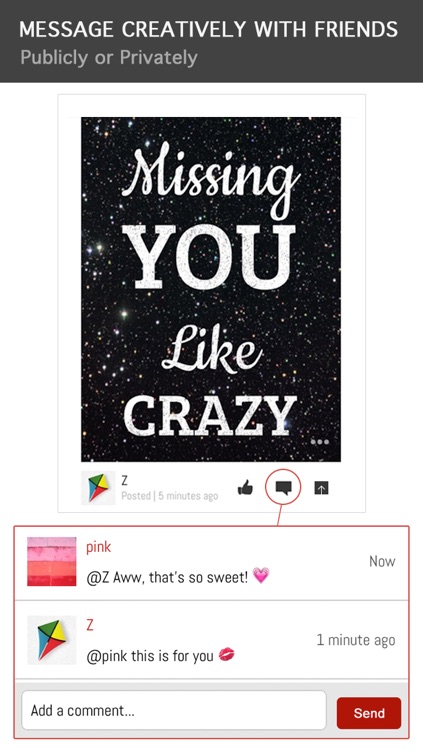Click the Send button
The image size is (423, 750).
[369, 713]
